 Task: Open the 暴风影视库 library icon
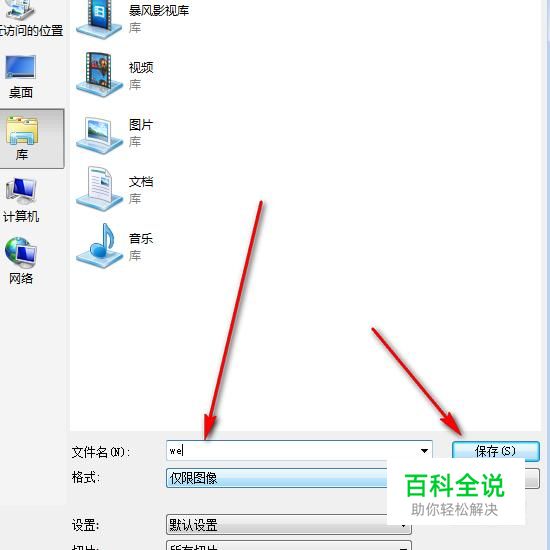pyautogui.click(x=100, y=18)
